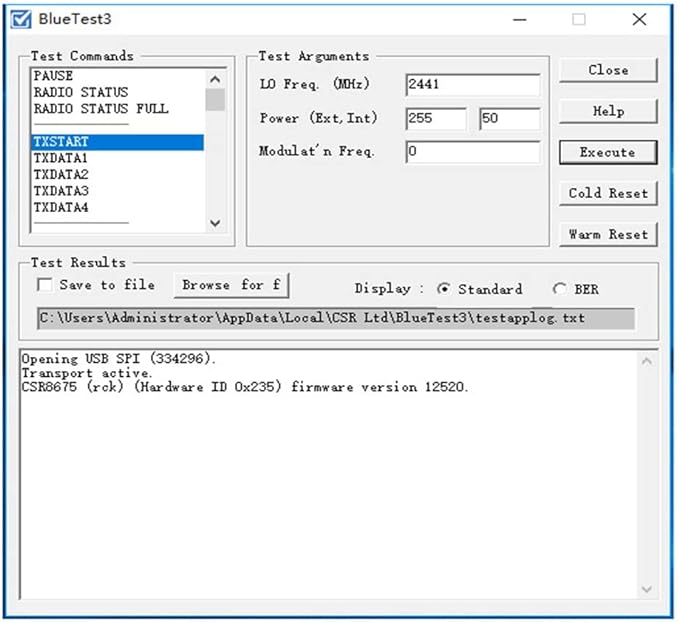Viewport: 679px width, 622px height.
Task: Click the command list scroll up arrow
Action: point(215,79)
